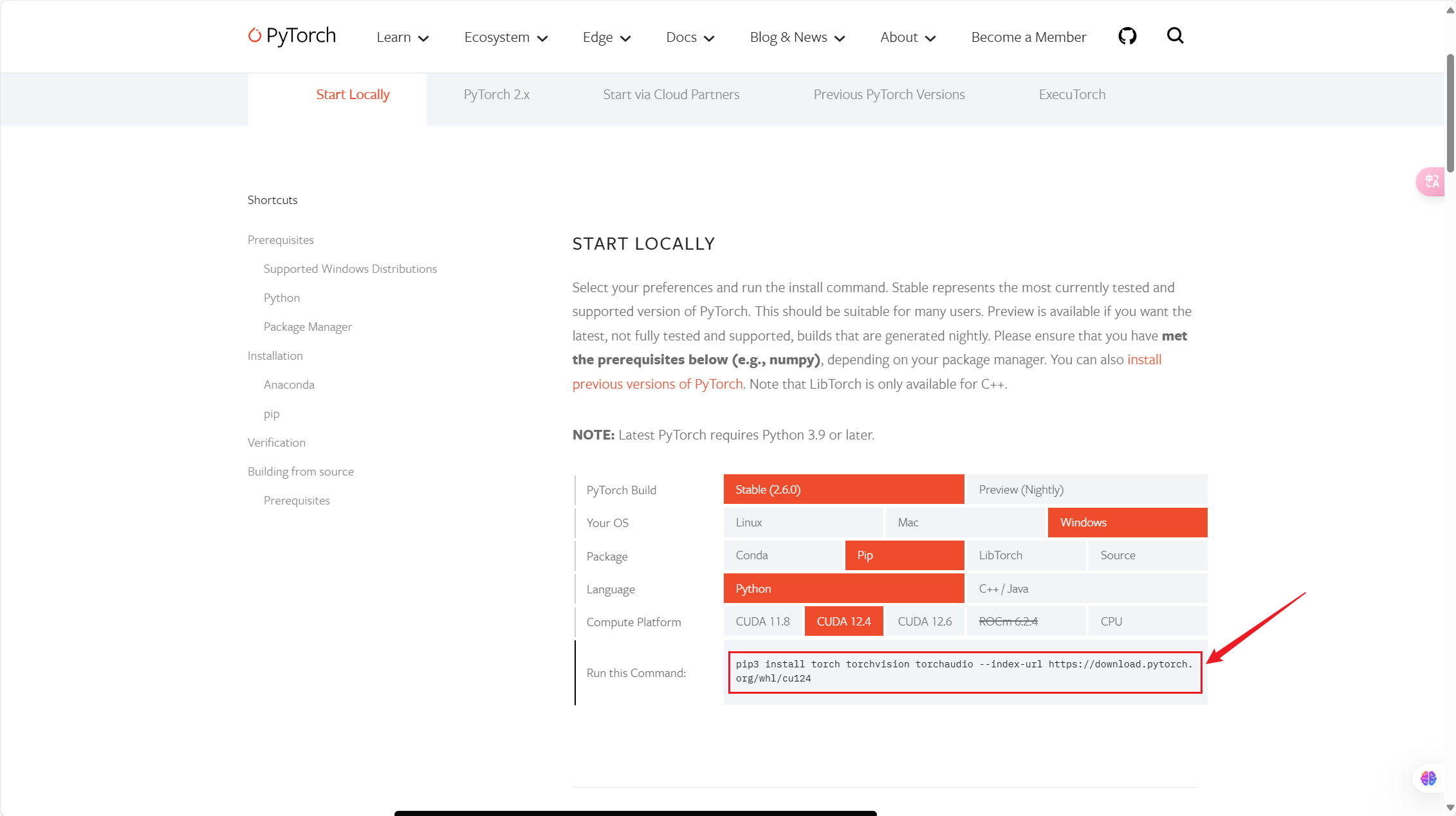Screen dimensions: 1456x816
Task: Switch to the Start Locally tab
Action: pyautogui.click(x=353, y=95)
